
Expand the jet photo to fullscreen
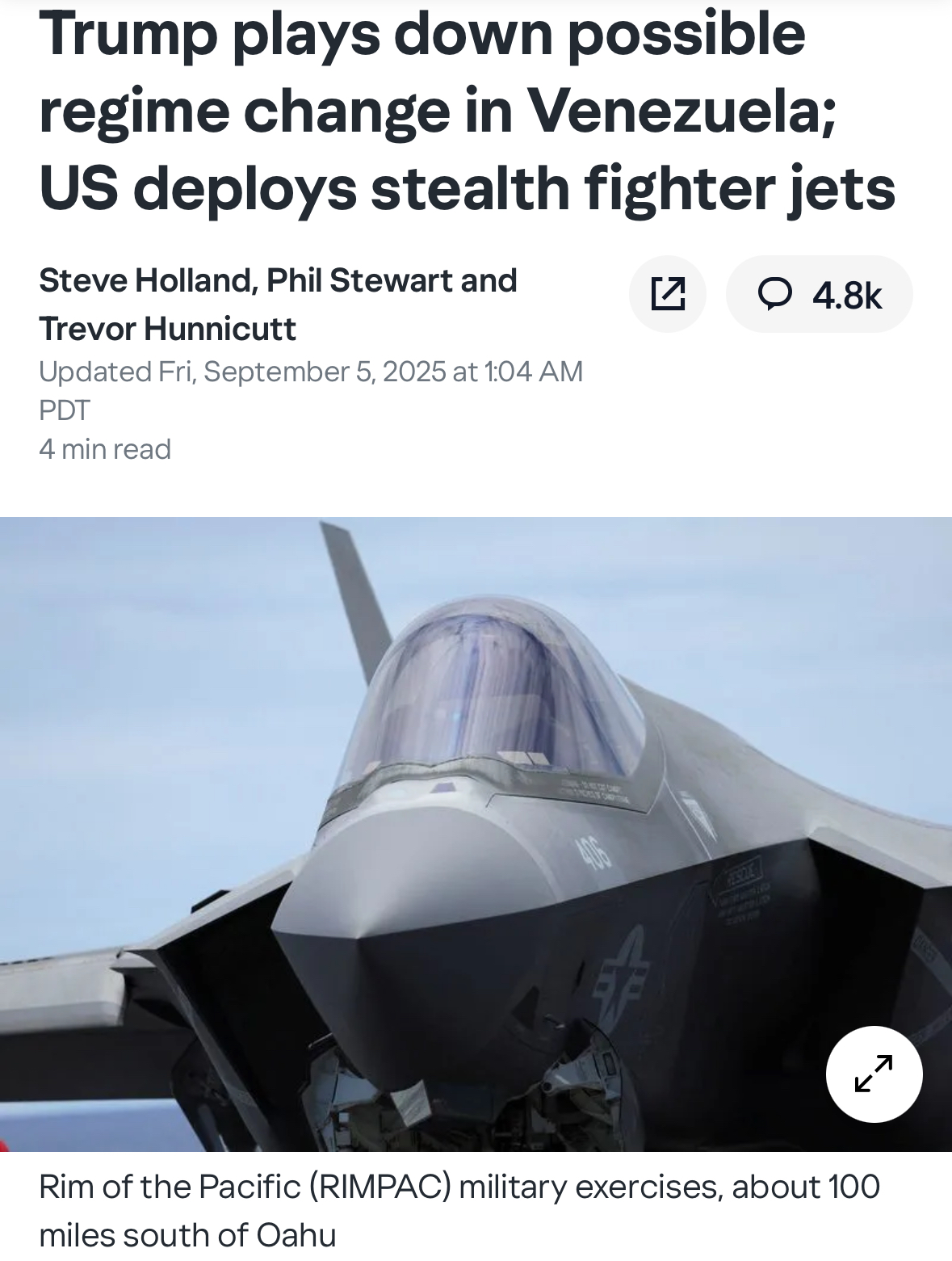874,1074
